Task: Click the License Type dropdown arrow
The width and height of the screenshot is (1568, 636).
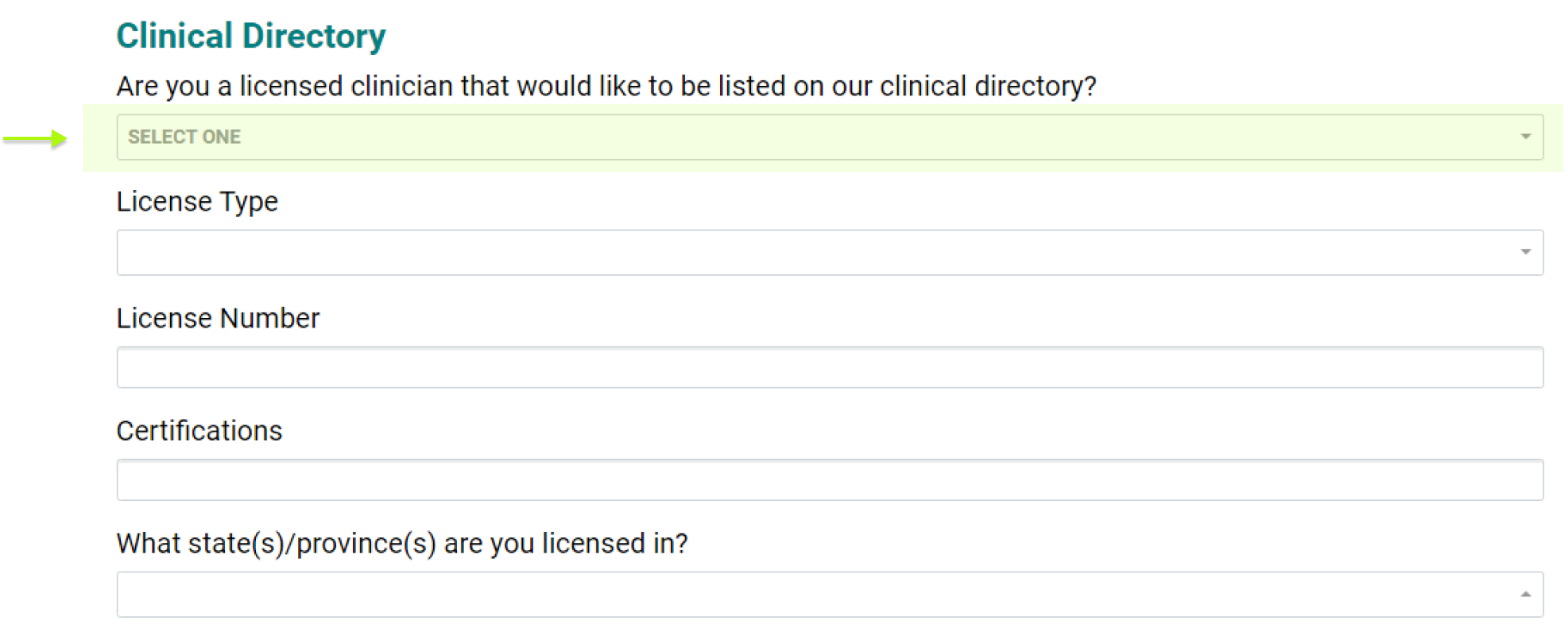Action: point(1525,252)
